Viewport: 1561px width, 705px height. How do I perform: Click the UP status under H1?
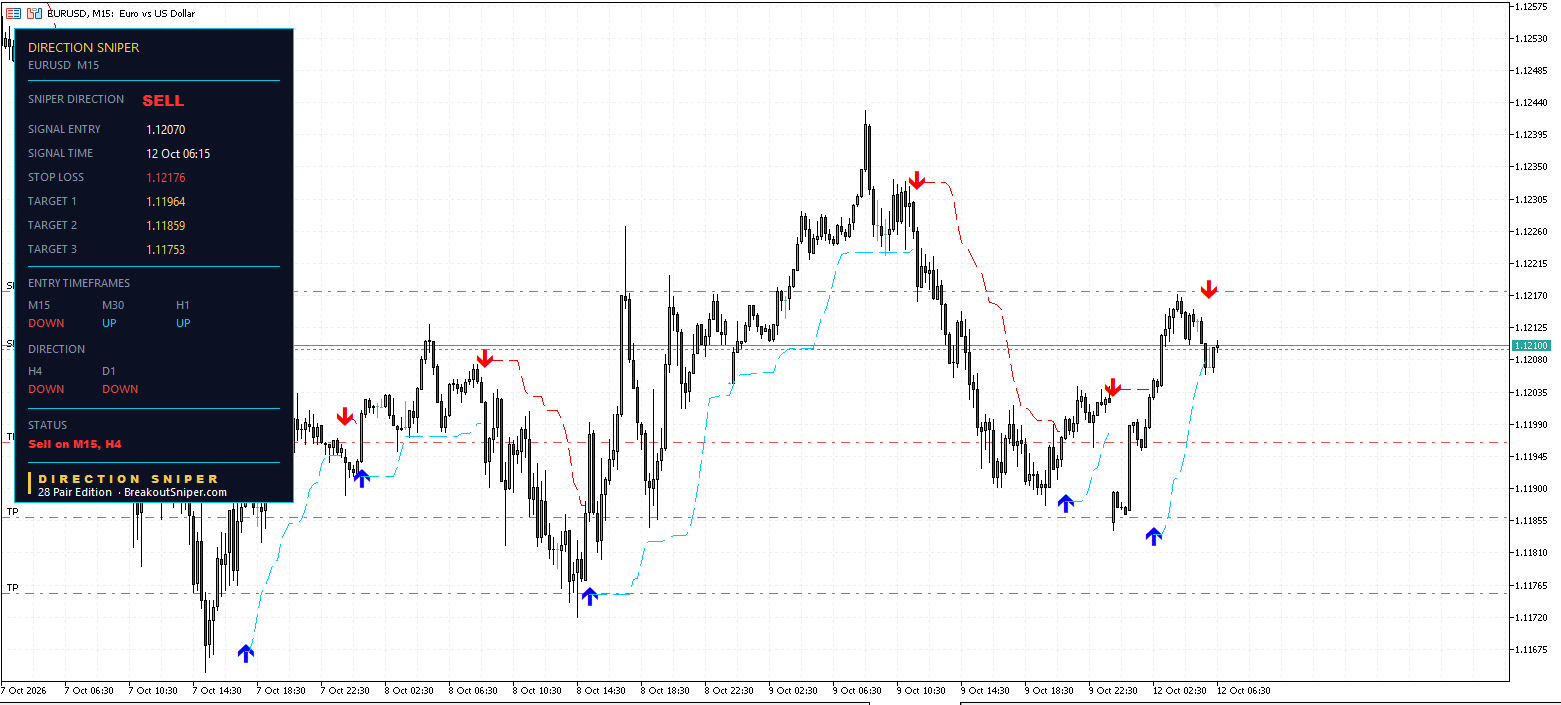(184, 323)
